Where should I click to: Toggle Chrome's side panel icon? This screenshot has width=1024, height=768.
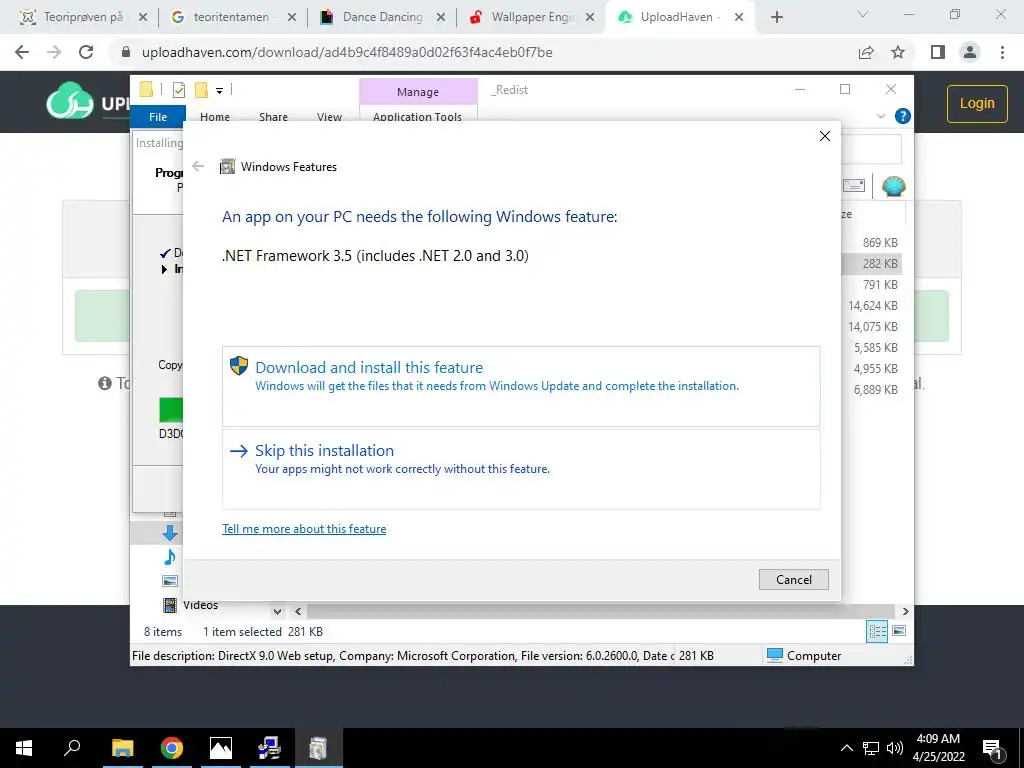click(x=938, y=52)
